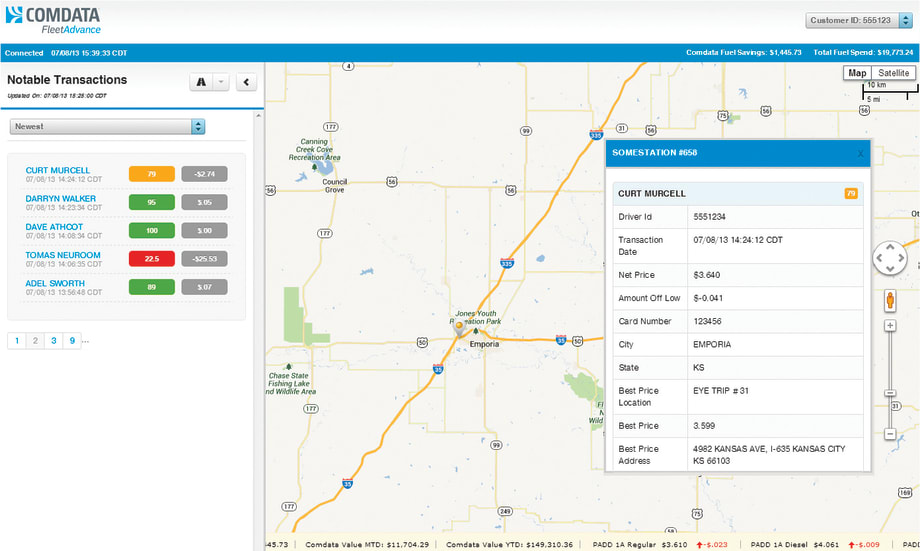Click the Council Grove label on the map
920x551 pixels.
tap(334, 185)
